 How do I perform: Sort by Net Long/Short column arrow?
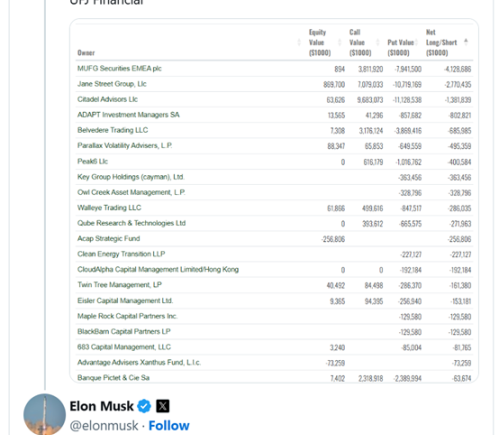pos(466,42)
